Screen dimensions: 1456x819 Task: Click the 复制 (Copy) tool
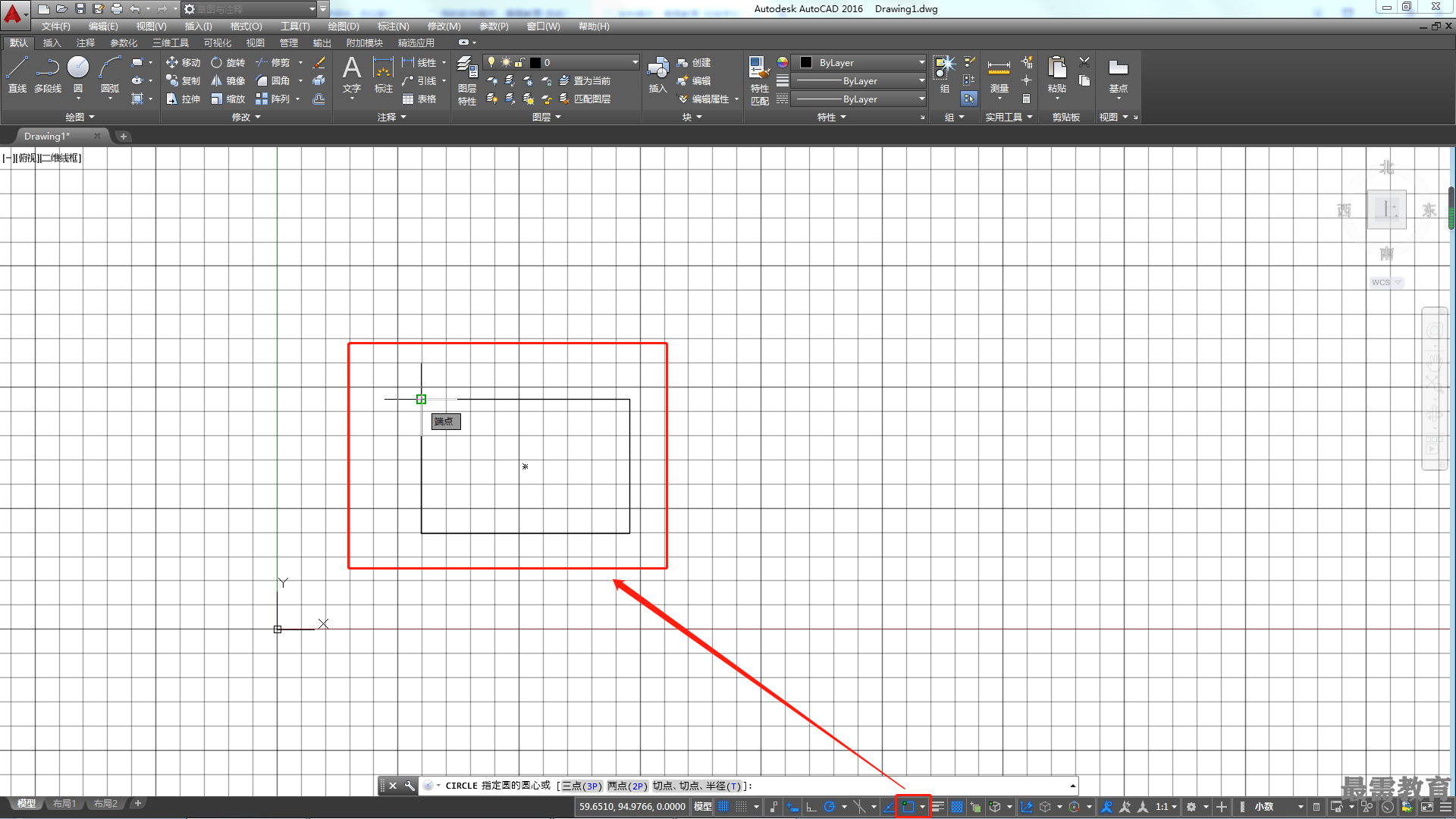183,81
